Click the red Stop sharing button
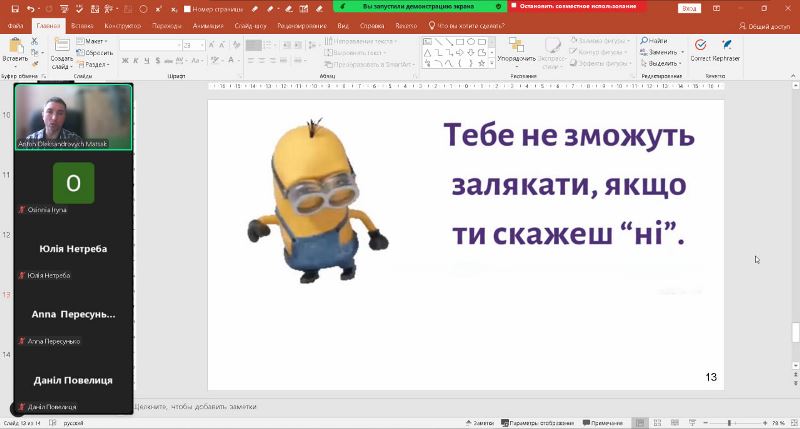The image size is (800, 429). click(578, 6)
